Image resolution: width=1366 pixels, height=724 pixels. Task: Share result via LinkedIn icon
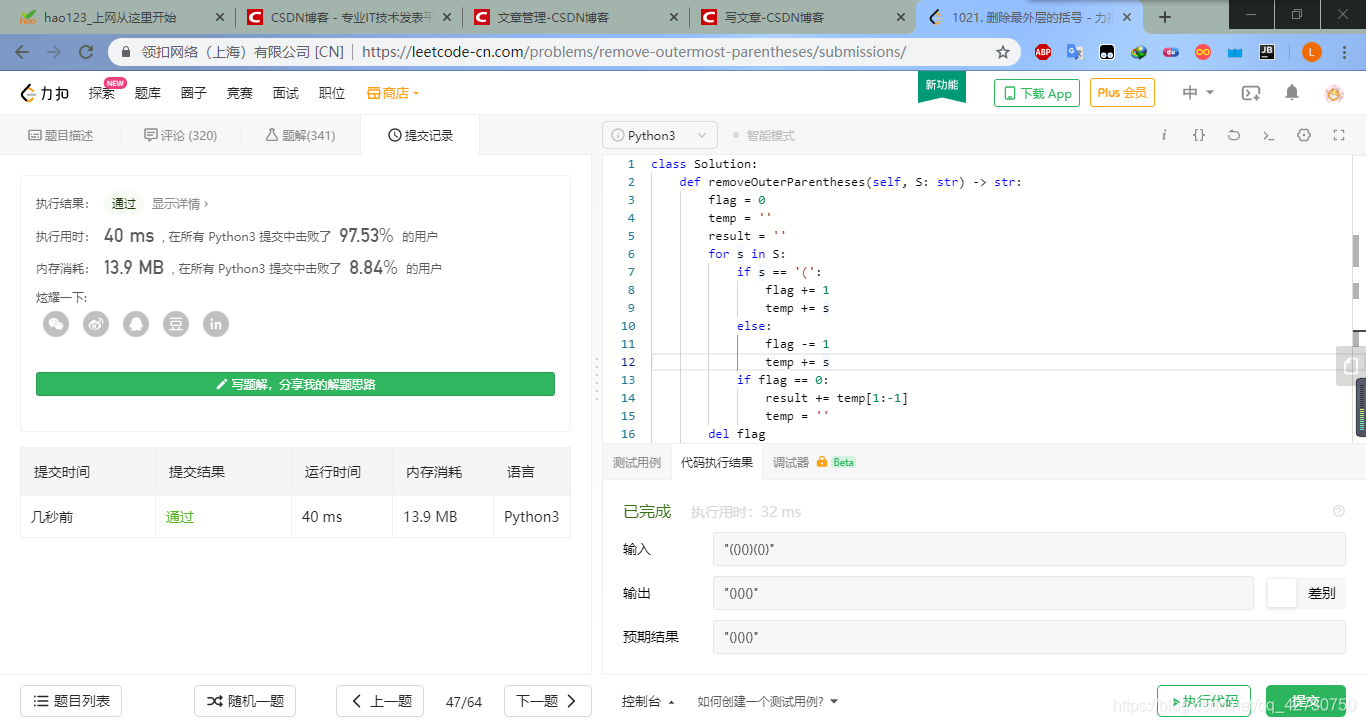(216, 323)
